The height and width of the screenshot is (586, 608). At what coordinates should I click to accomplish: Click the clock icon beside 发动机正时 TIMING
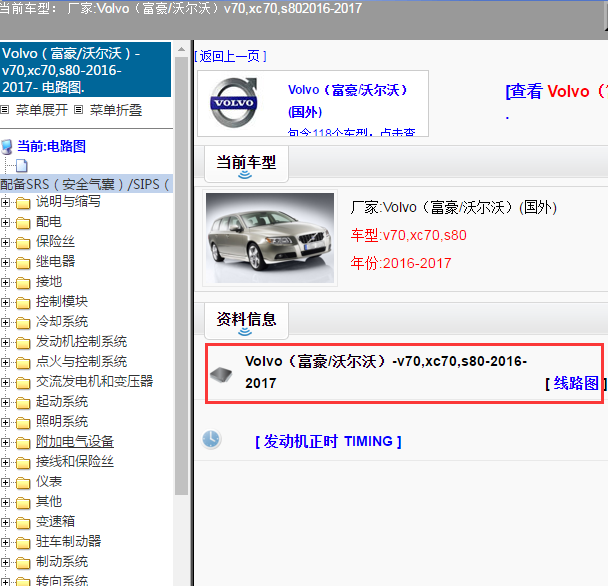click(x=211, y=439)
